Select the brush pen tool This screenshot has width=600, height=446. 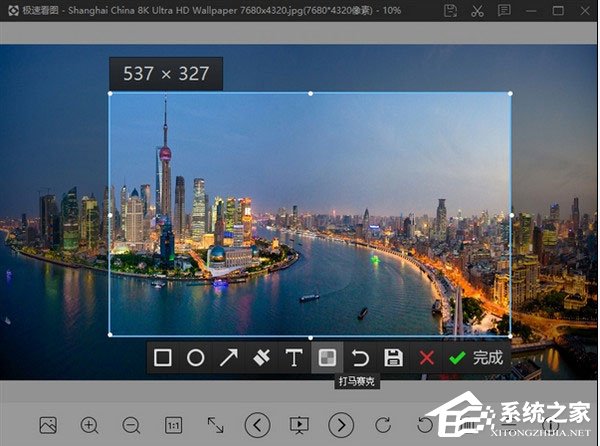(x=261, y=358)
